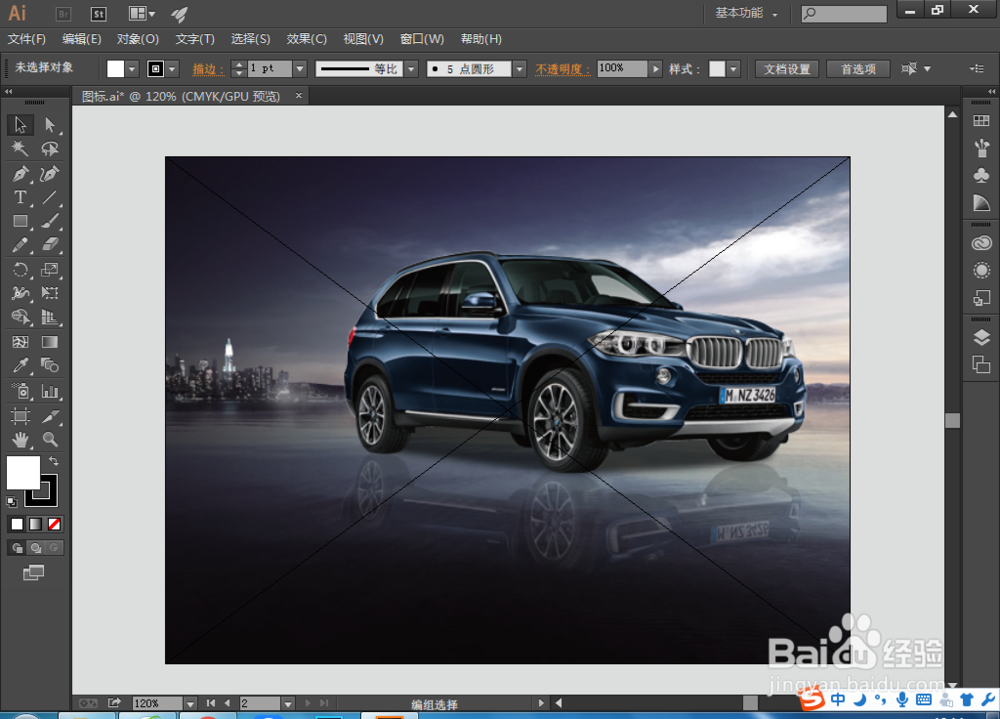Screen dimensions: 1000x719
Task: Select the Direct Selection tool
Action: point(50,124)
